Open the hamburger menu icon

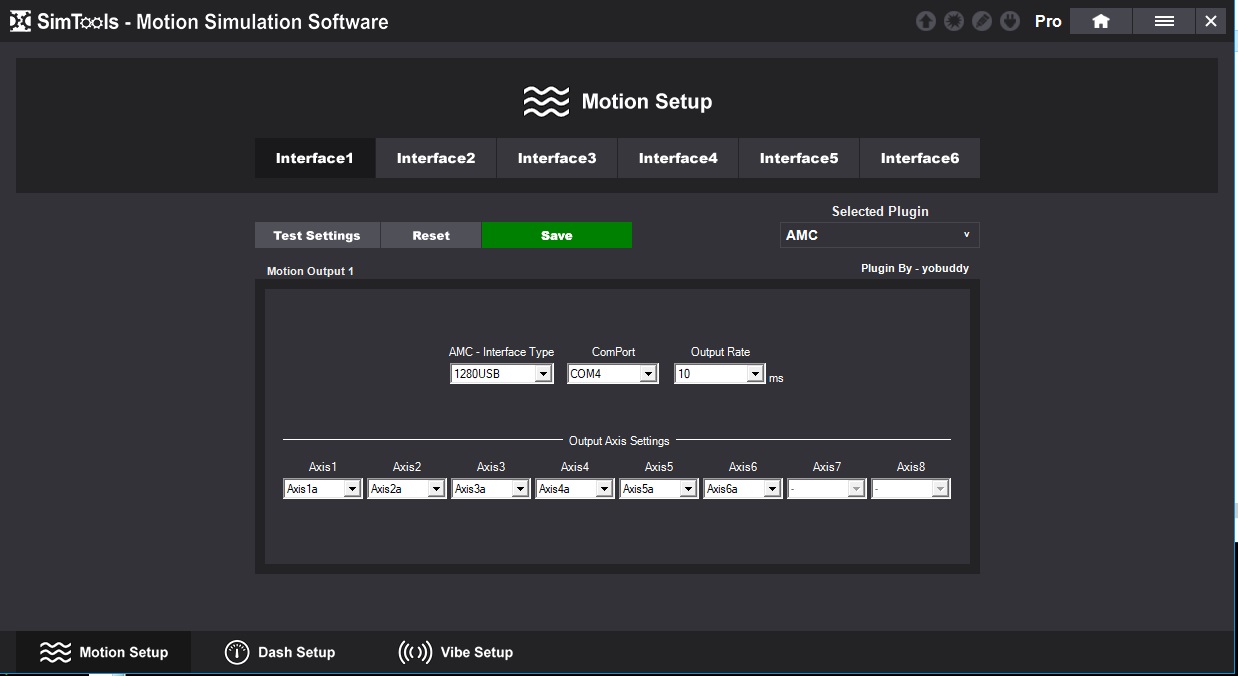coord(1164,21)
